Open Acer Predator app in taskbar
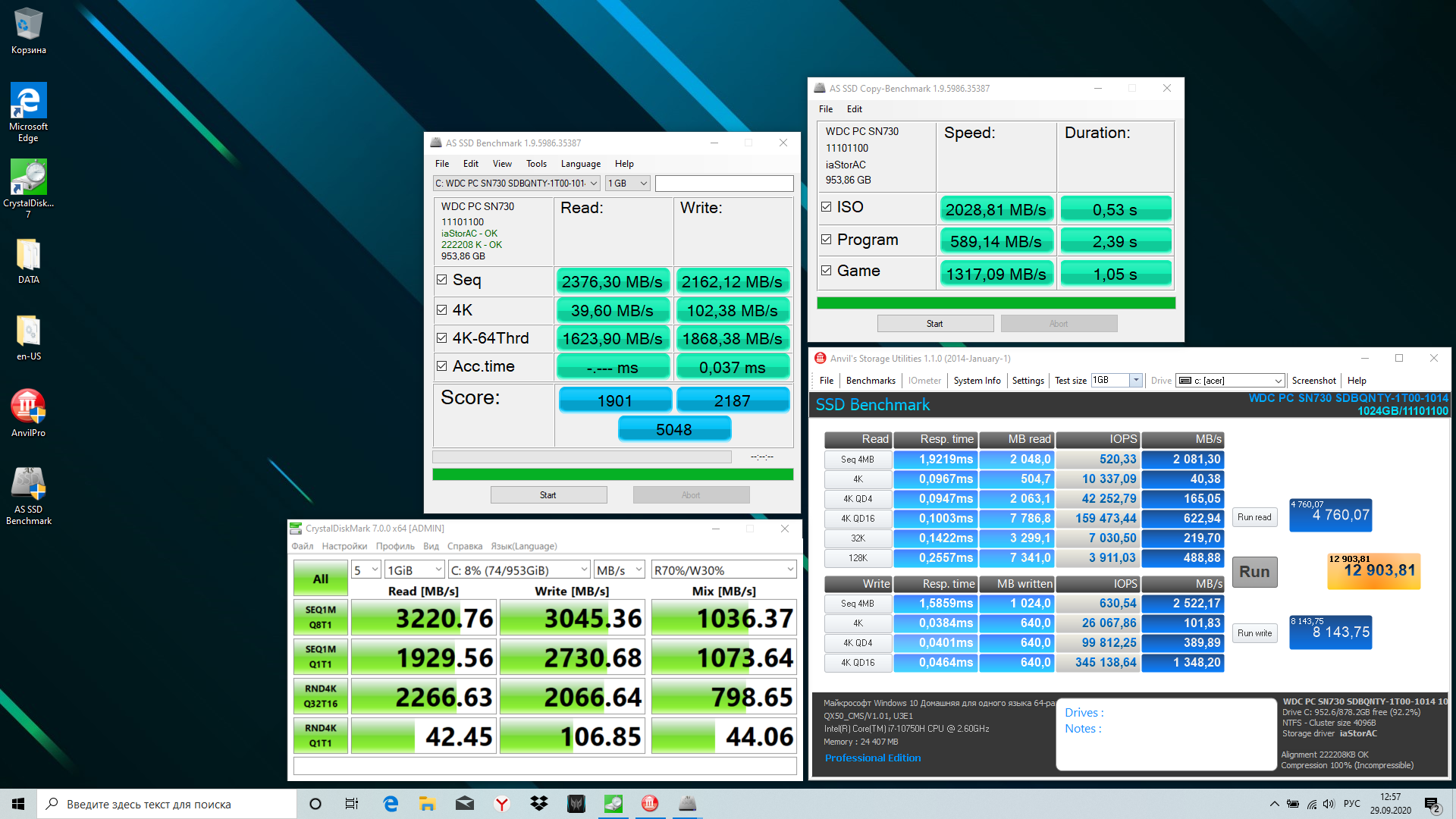Screen dimensions: 1456x819 point(576,804)
